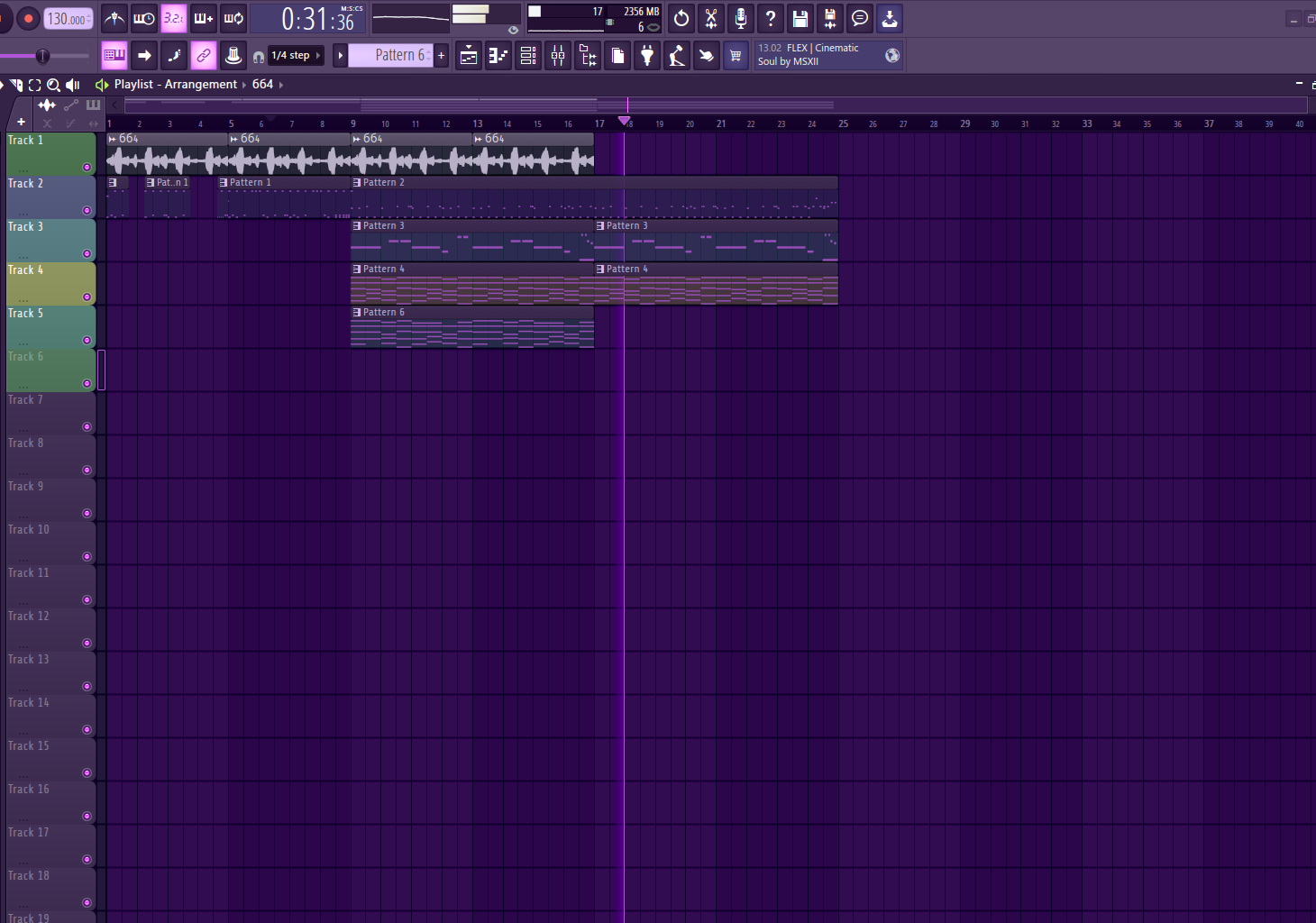Click the main volume slider knob
The width and height of the screenshot is (1316, 923).
tap(42, 56)
